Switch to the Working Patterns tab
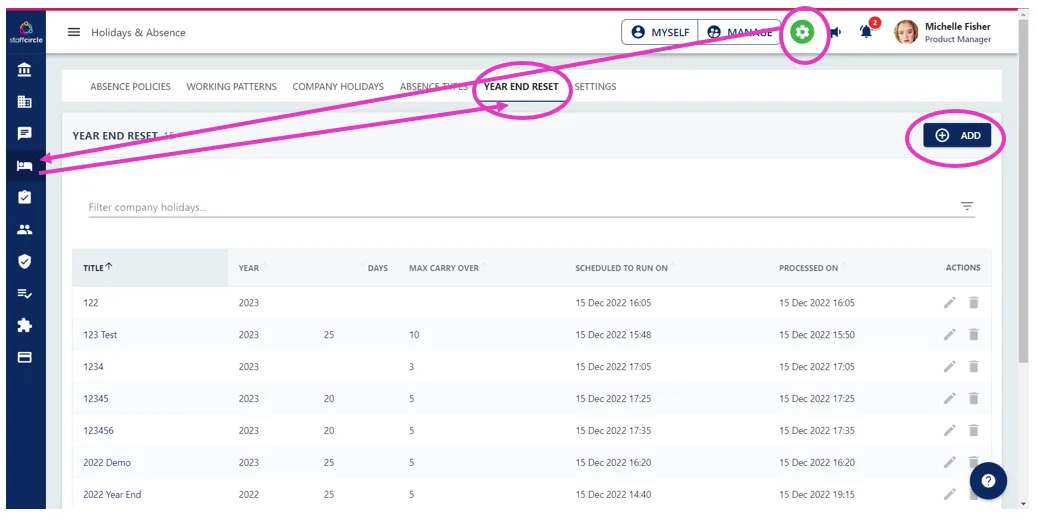This screenshot has width=1038, height=520. [232, 86]
